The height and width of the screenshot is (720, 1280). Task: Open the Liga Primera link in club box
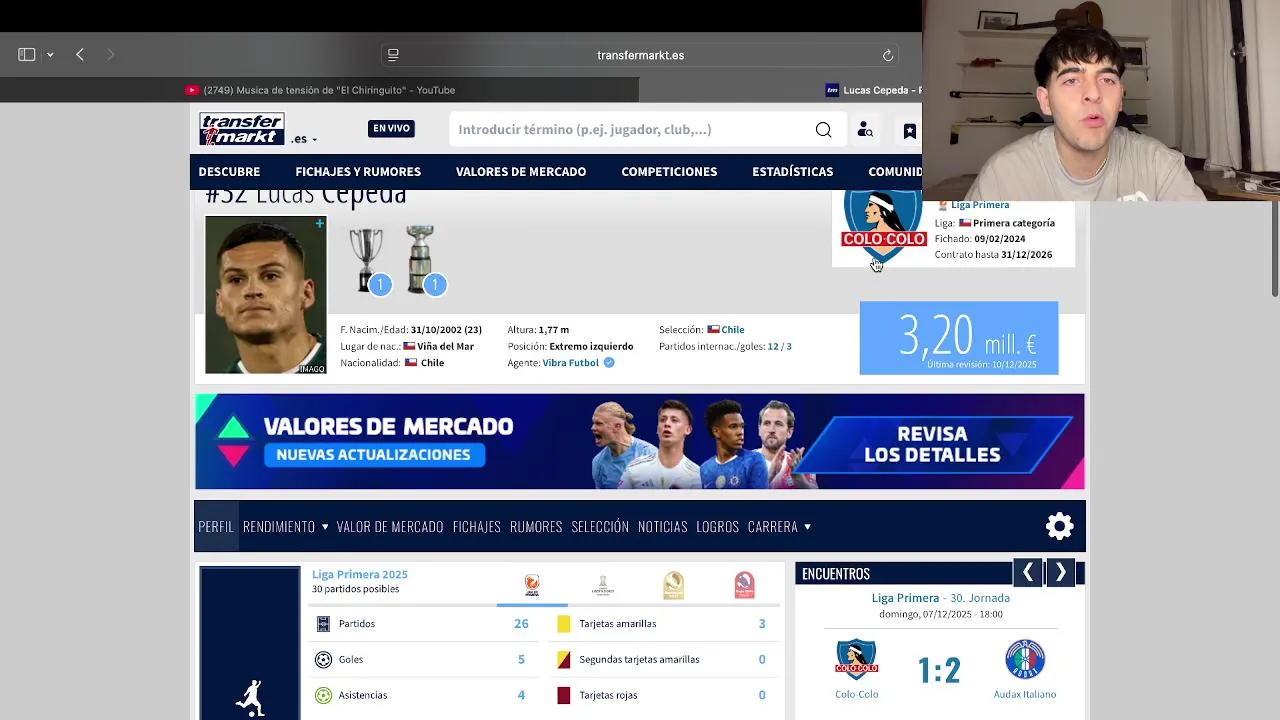point(980,205)
